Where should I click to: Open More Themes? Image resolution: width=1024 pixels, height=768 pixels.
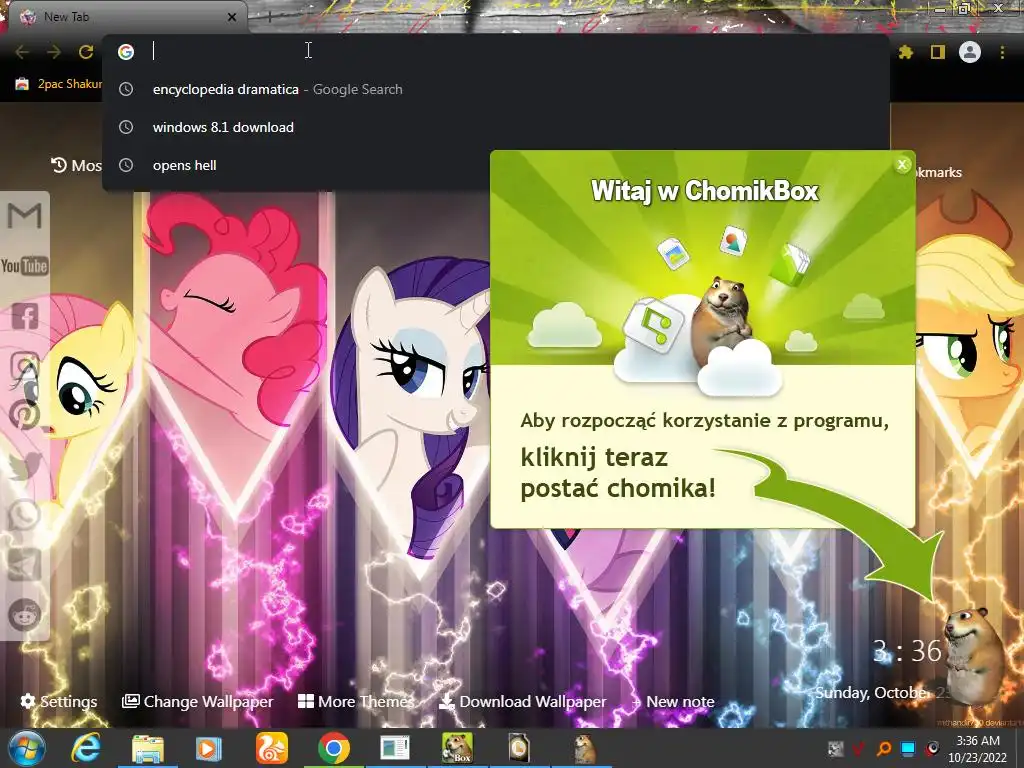(356, 701)
